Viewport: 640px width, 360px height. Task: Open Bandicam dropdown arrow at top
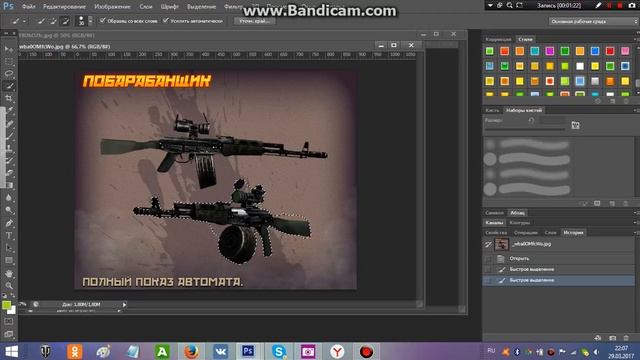(x=490, y=5)
